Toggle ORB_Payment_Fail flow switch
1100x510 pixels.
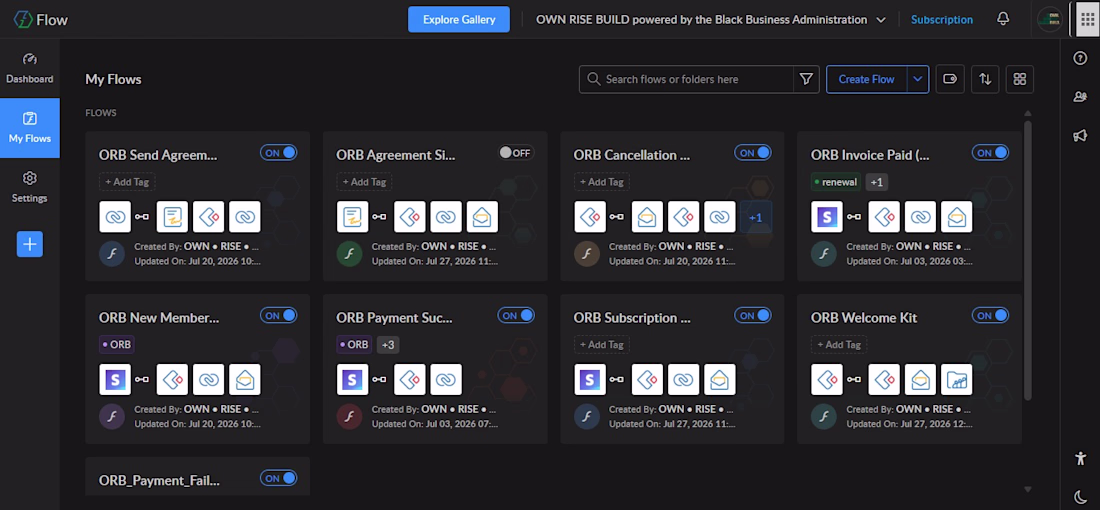tap(279, 478)
